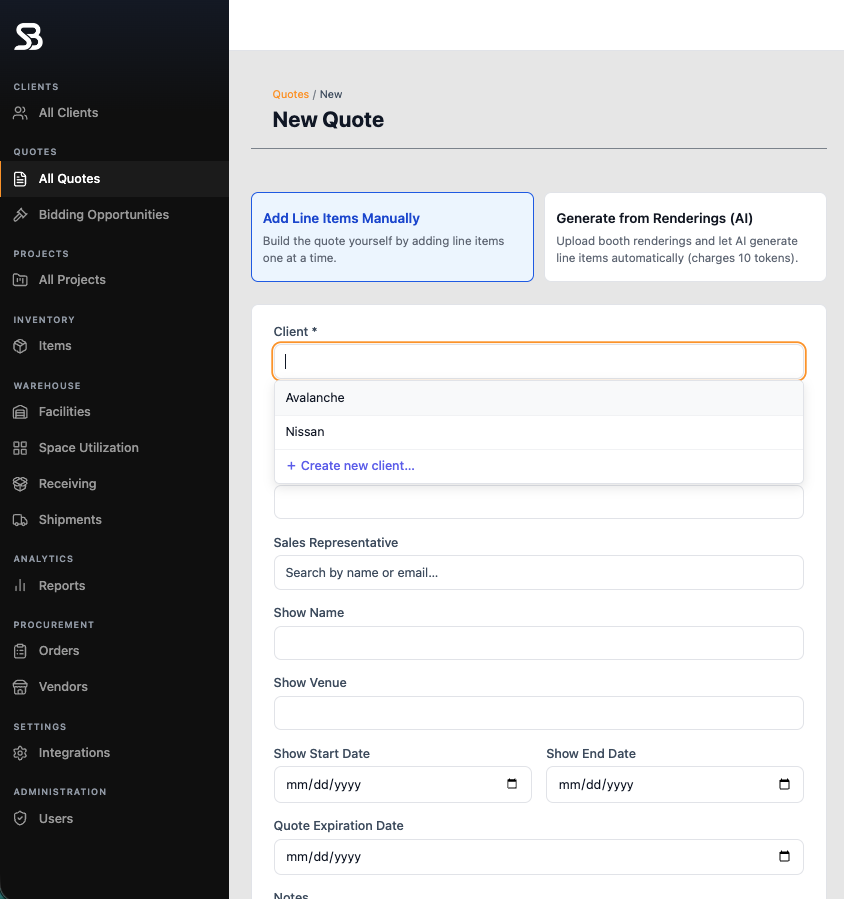This screenshot has width=844, height=899.
Task: Click the Show Name input field
Action: pyautogui.click(x=538, y=643)
